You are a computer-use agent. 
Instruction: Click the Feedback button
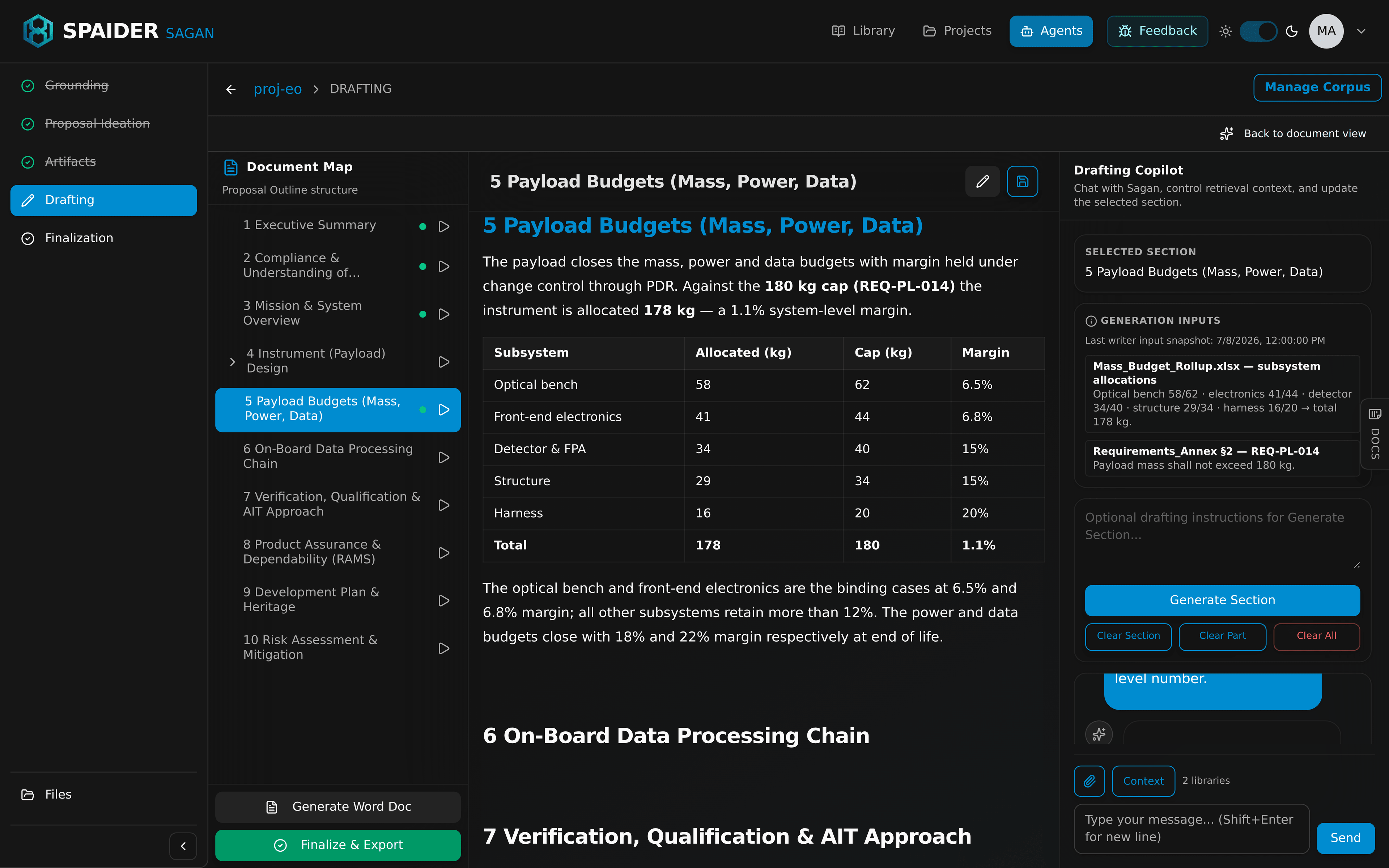click(1157, 31)
